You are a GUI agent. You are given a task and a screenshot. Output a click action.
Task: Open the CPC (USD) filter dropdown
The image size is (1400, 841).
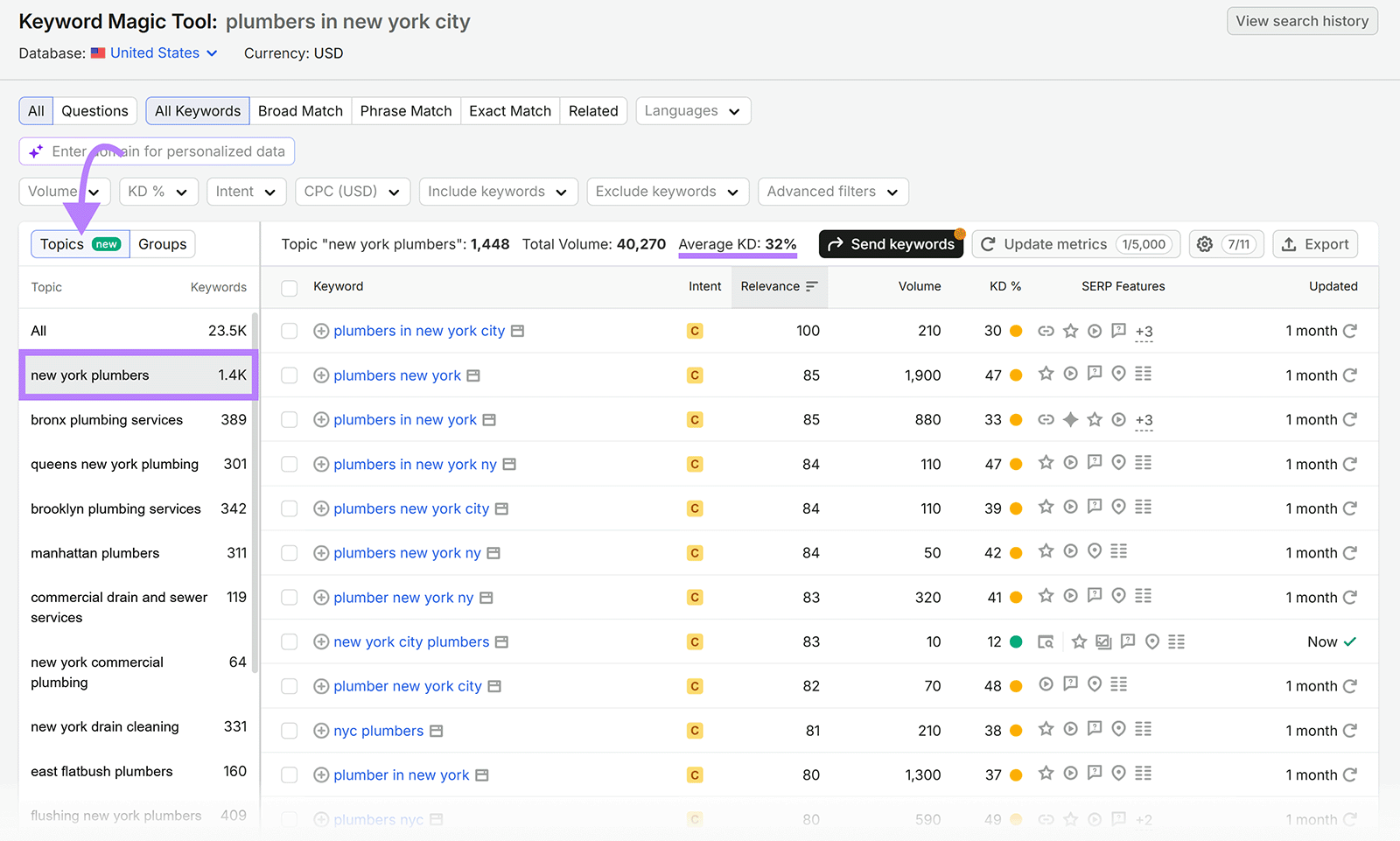coord(352,192)
